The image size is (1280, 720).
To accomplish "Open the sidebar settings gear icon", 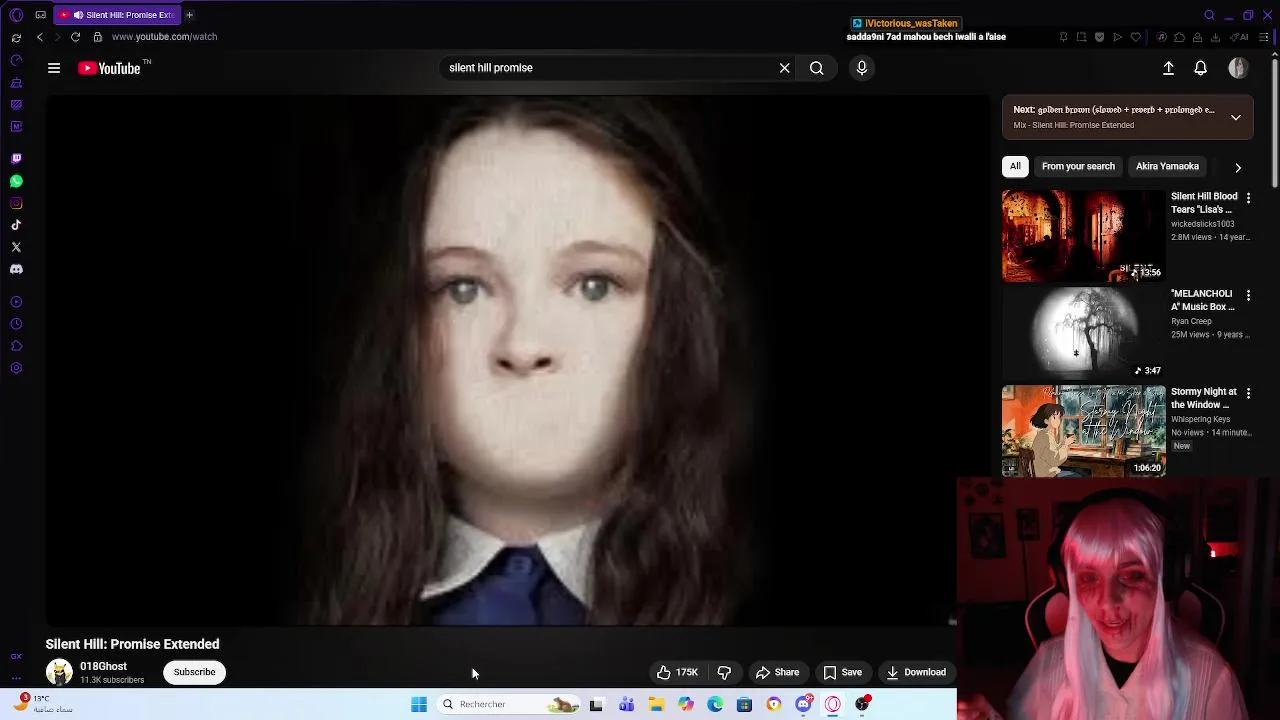I will click(x=16, y=368).
